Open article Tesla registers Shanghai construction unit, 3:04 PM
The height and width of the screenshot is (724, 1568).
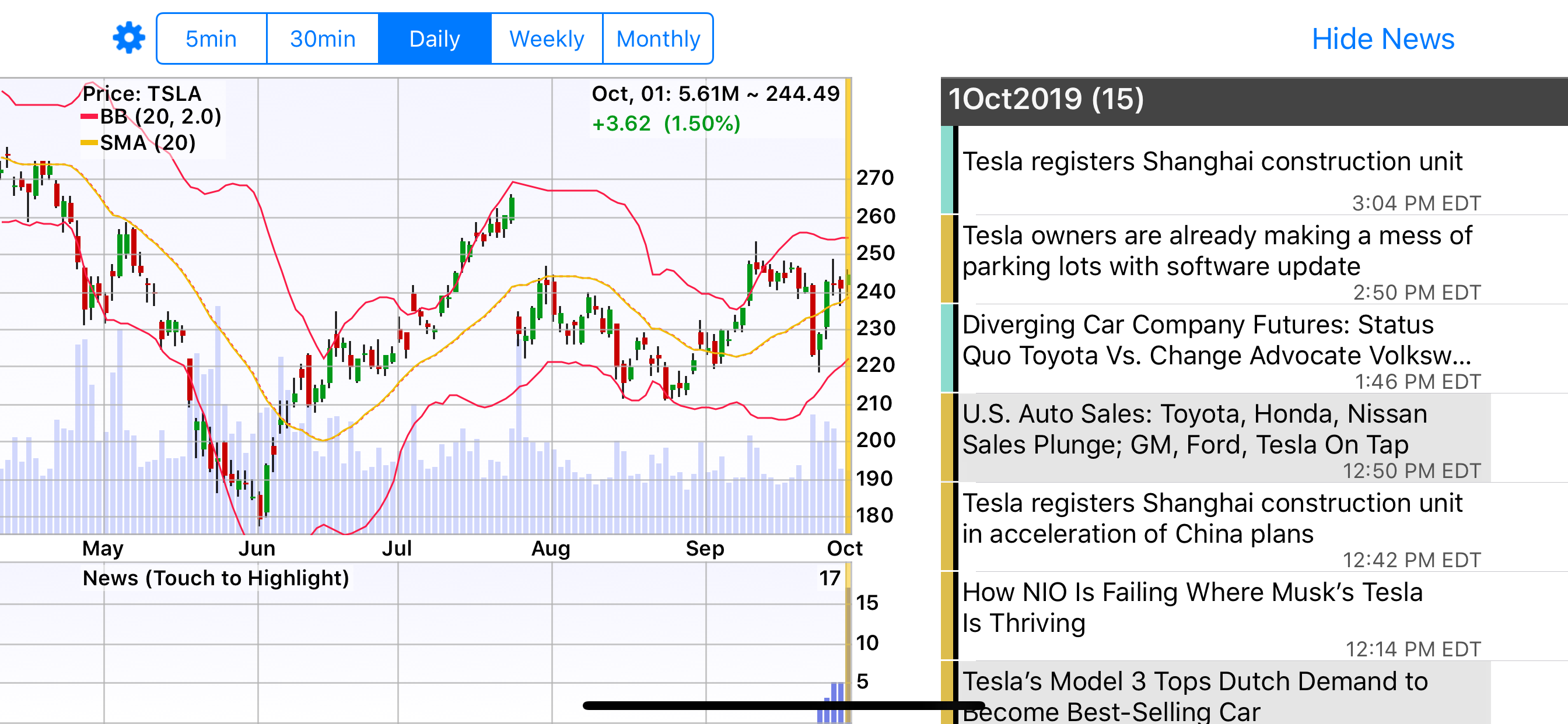click(x=1212, y=162)
